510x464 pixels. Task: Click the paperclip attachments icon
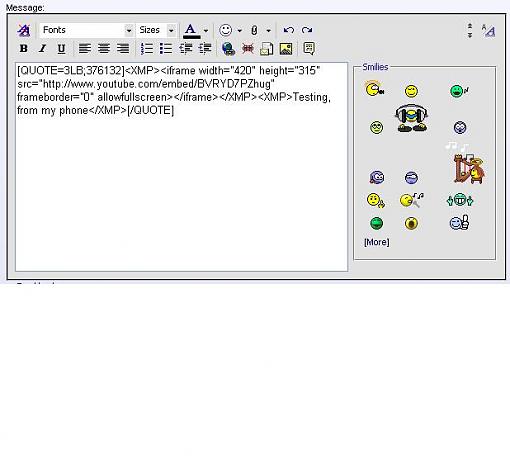(x=255, y=31)
